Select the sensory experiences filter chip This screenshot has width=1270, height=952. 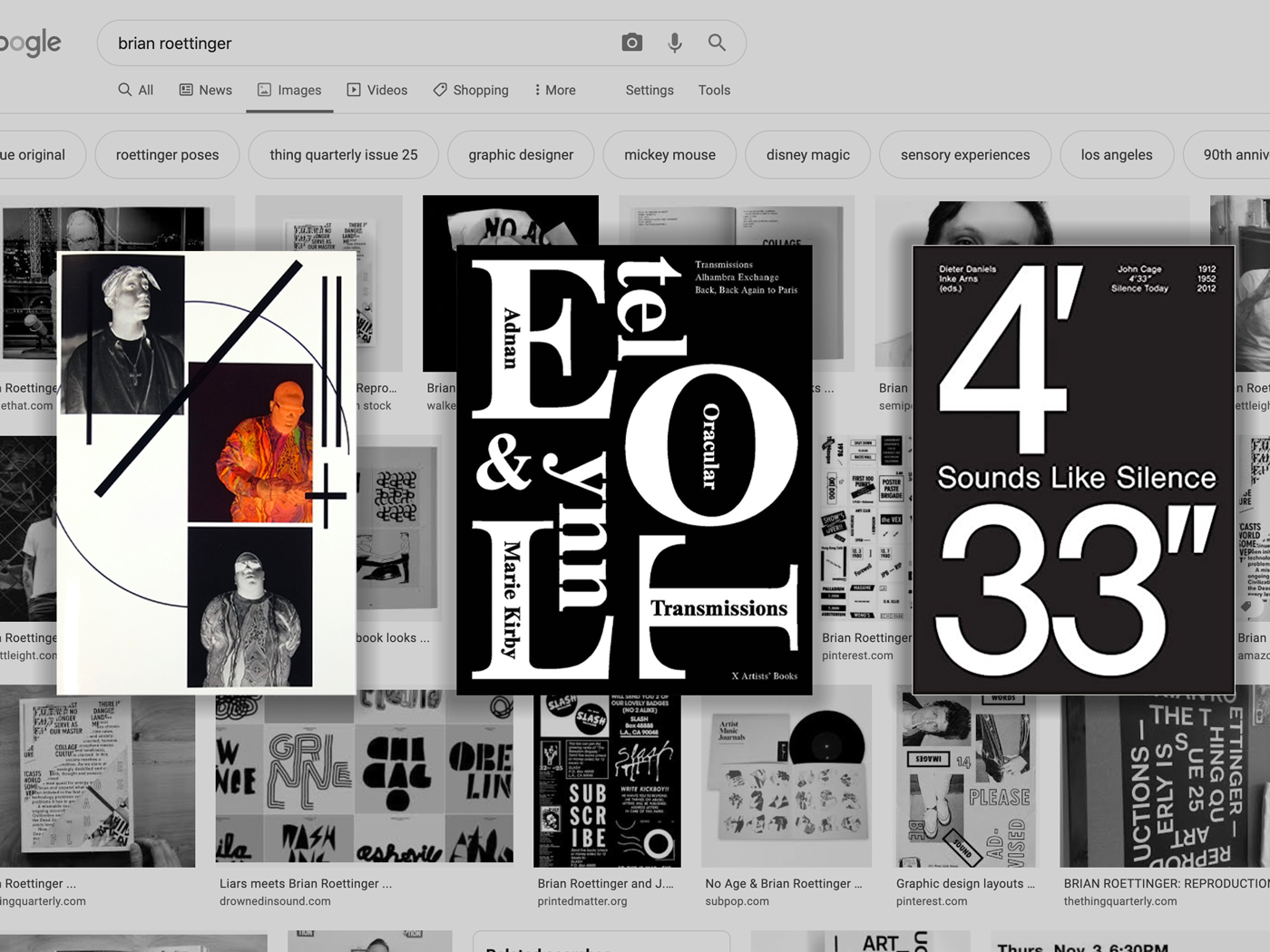(x=965, y=155)
